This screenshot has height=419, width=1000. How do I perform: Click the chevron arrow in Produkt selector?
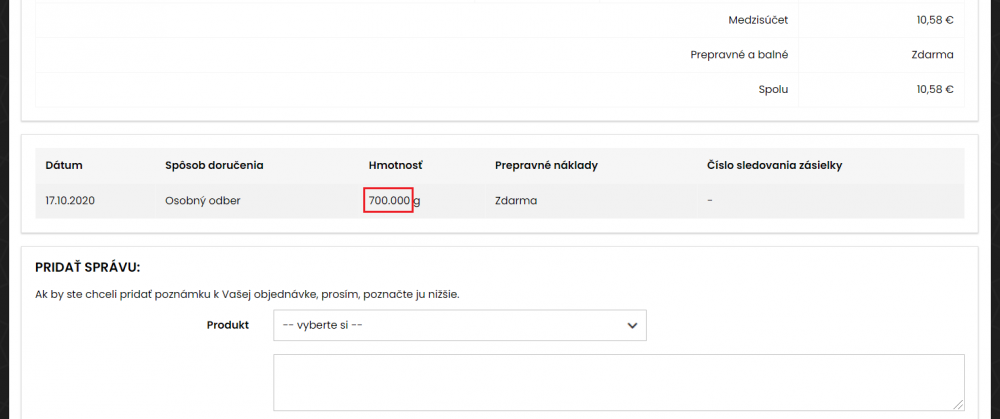coord(632,325)
